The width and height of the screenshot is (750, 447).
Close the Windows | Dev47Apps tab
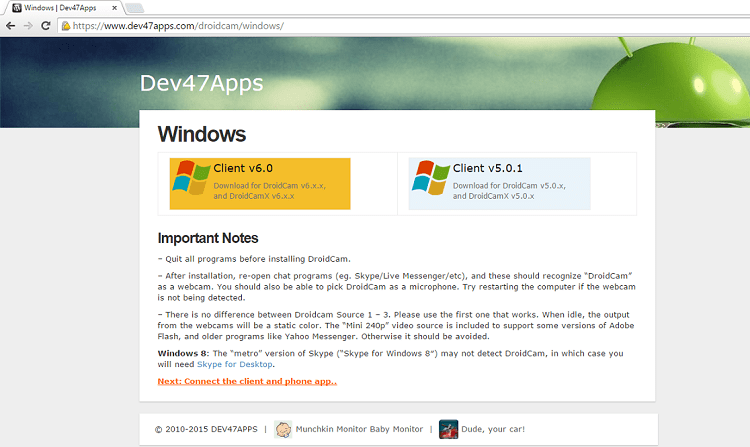pos(114,8)
